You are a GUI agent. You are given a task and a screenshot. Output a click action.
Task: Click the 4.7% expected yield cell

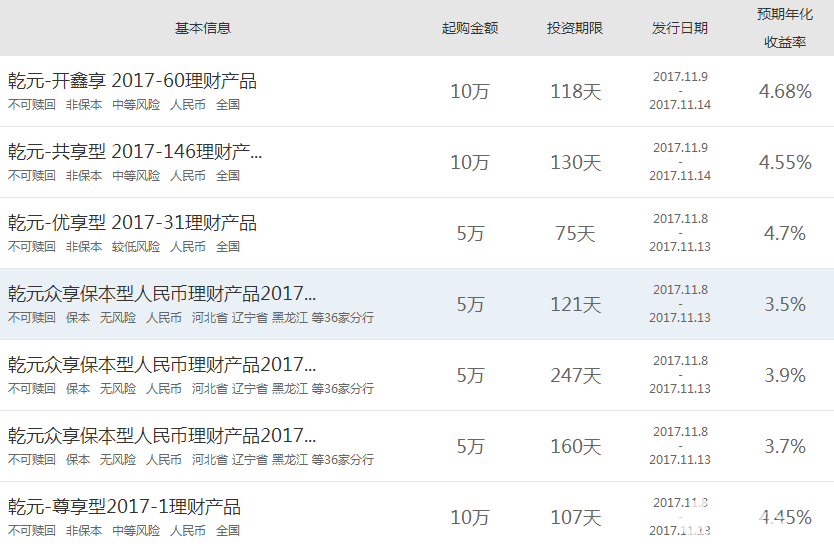(x=785, y=233)
